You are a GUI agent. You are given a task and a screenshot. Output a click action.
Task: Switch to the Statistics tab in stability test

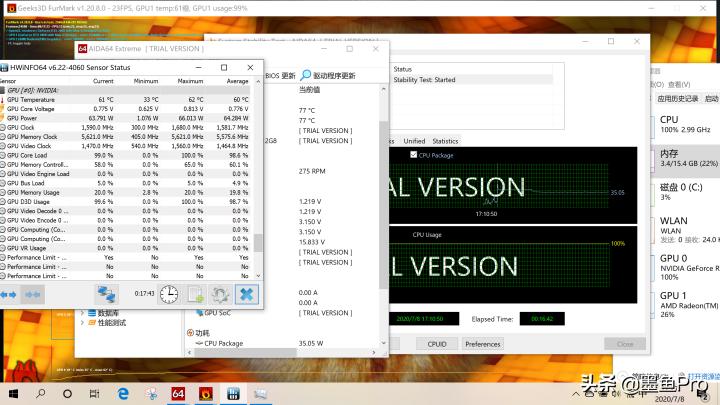point(445,141)
